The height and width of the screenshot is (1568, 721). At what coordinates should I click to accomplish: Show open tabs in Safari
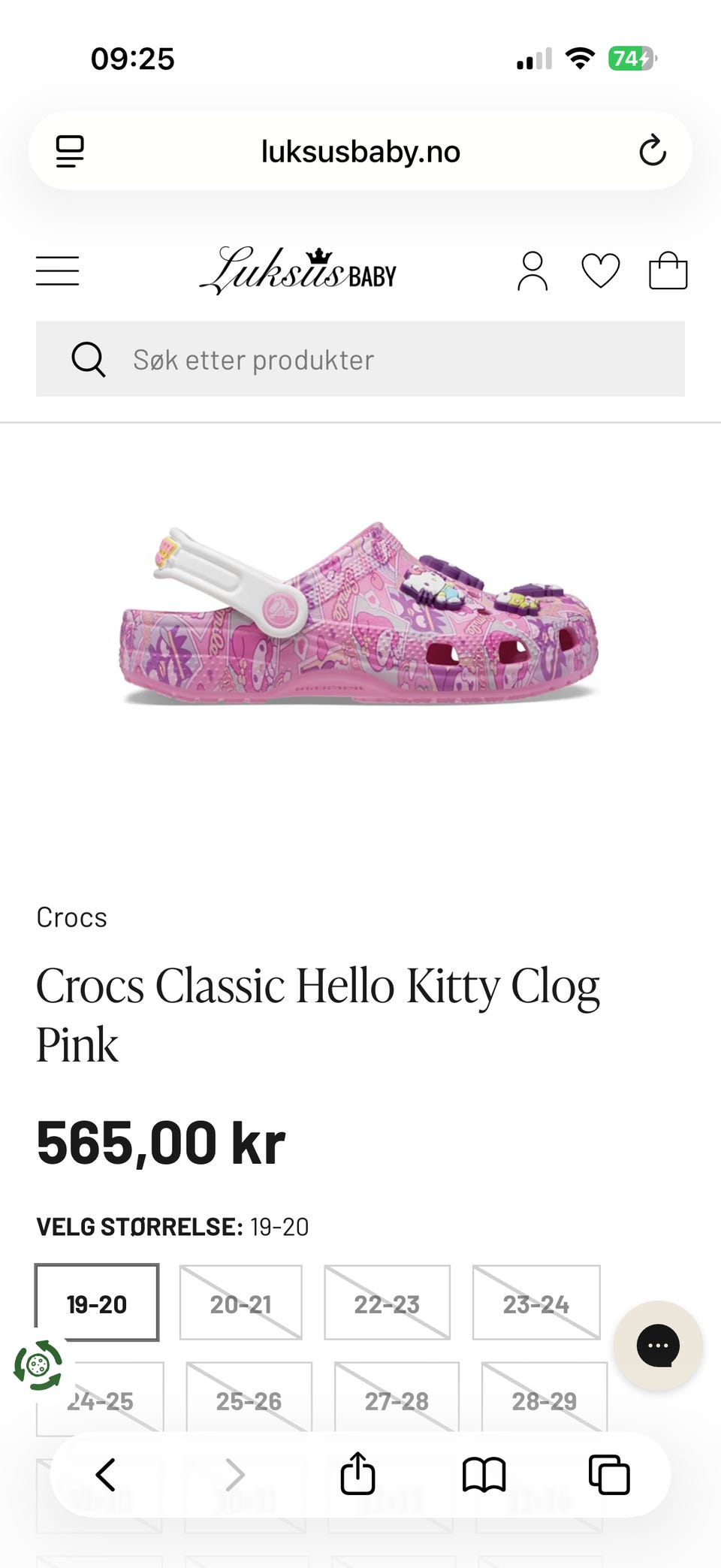click(x=609, y=1474)
